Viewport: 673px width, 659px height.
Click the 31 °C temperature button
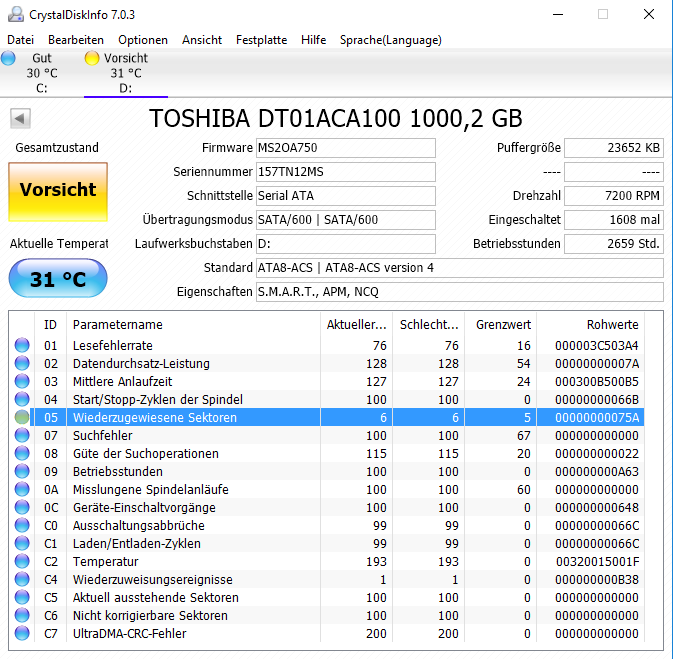click(58, 278)
